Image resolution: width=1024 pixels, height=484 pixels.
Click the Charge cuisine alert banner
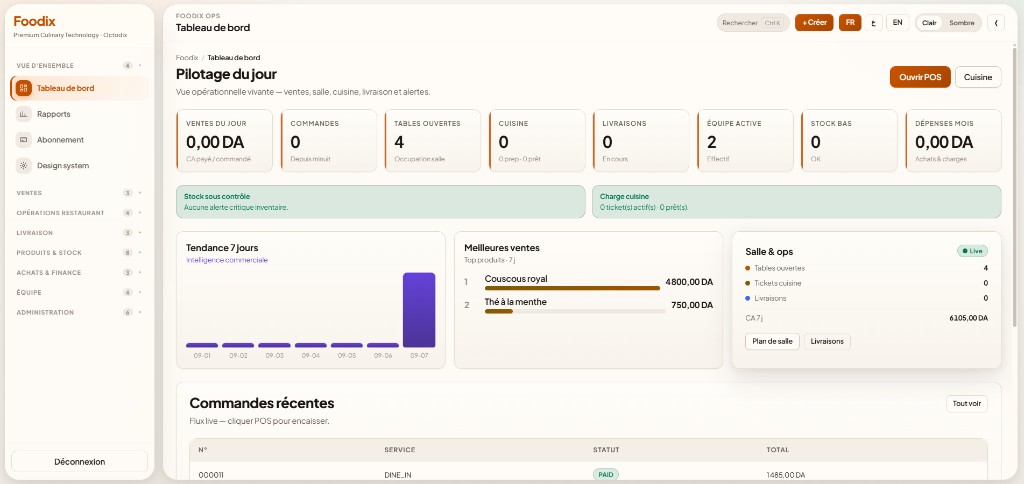click(797, 201)
